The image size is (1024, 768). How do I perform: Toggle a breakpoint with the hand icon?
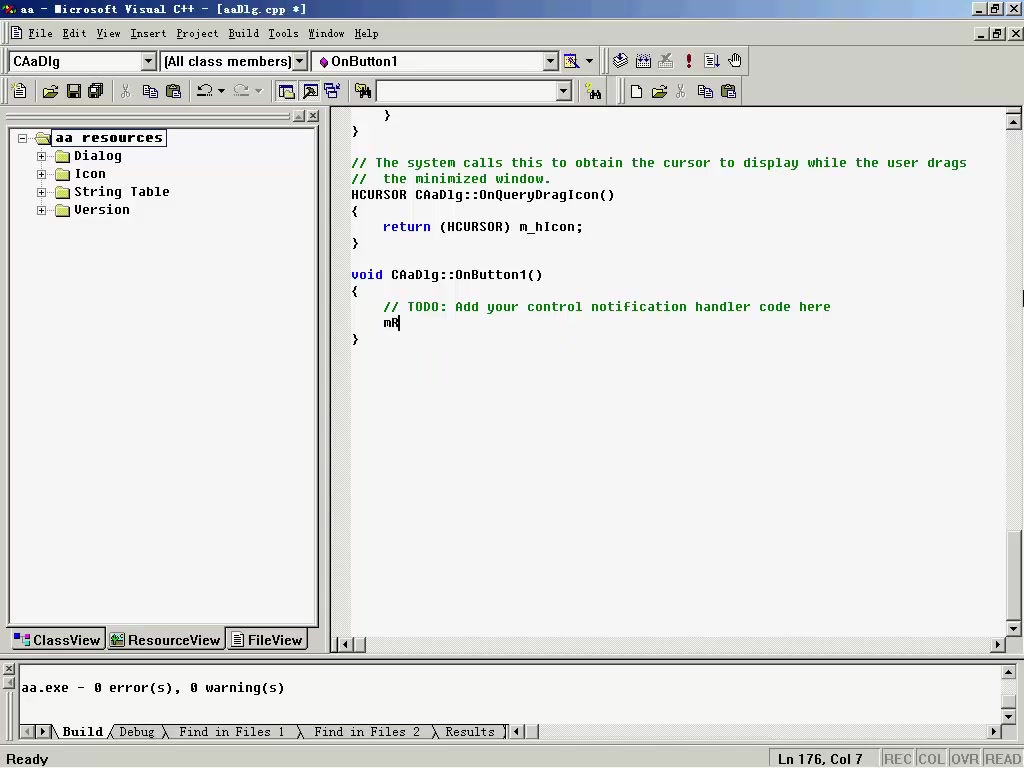coord(734,61)
